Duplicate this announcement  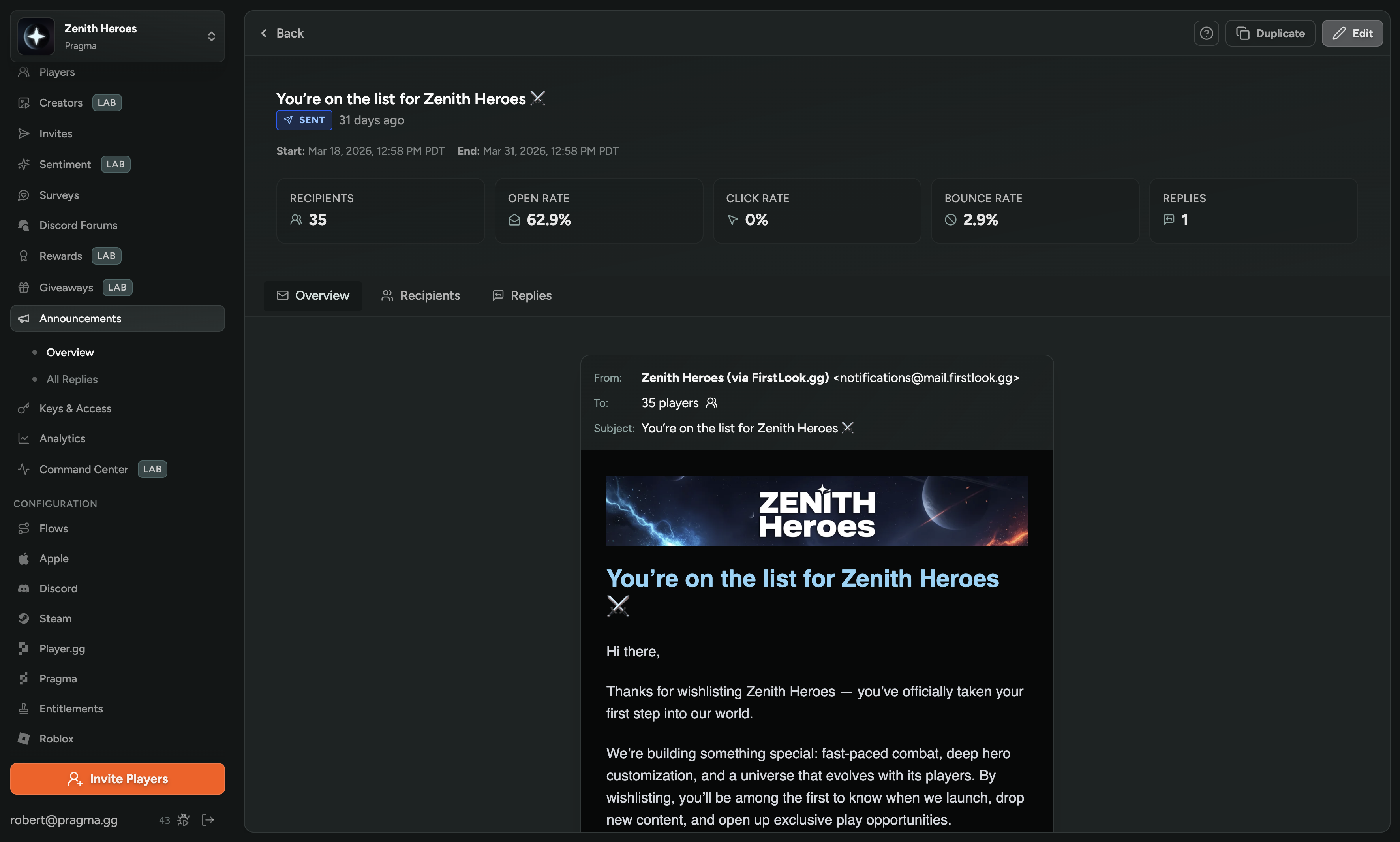(1270, 34)
